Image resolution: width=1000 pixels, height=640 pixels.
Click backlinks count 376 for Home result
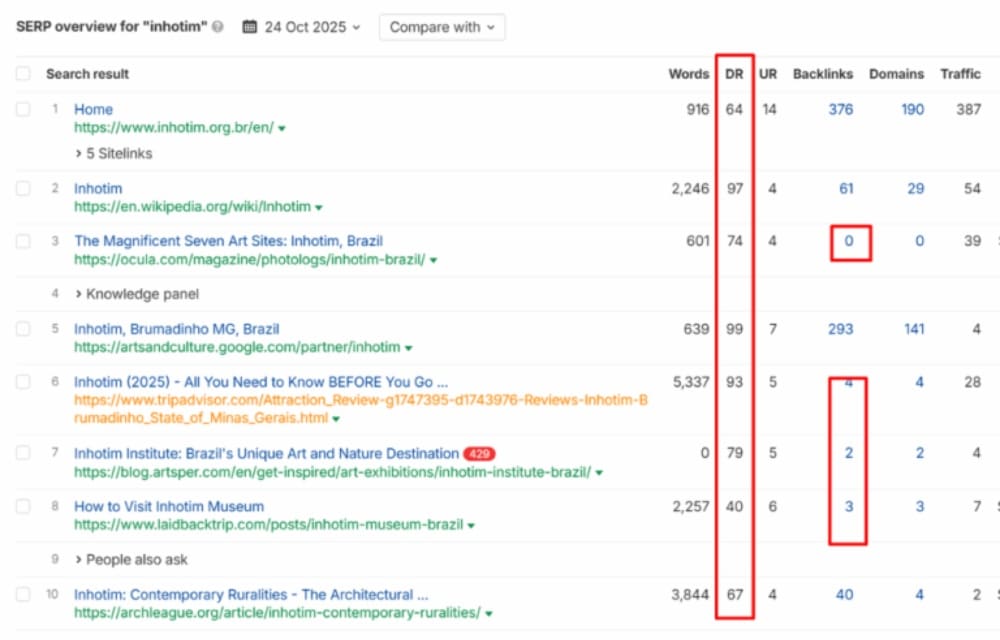[x=841, y=110]
